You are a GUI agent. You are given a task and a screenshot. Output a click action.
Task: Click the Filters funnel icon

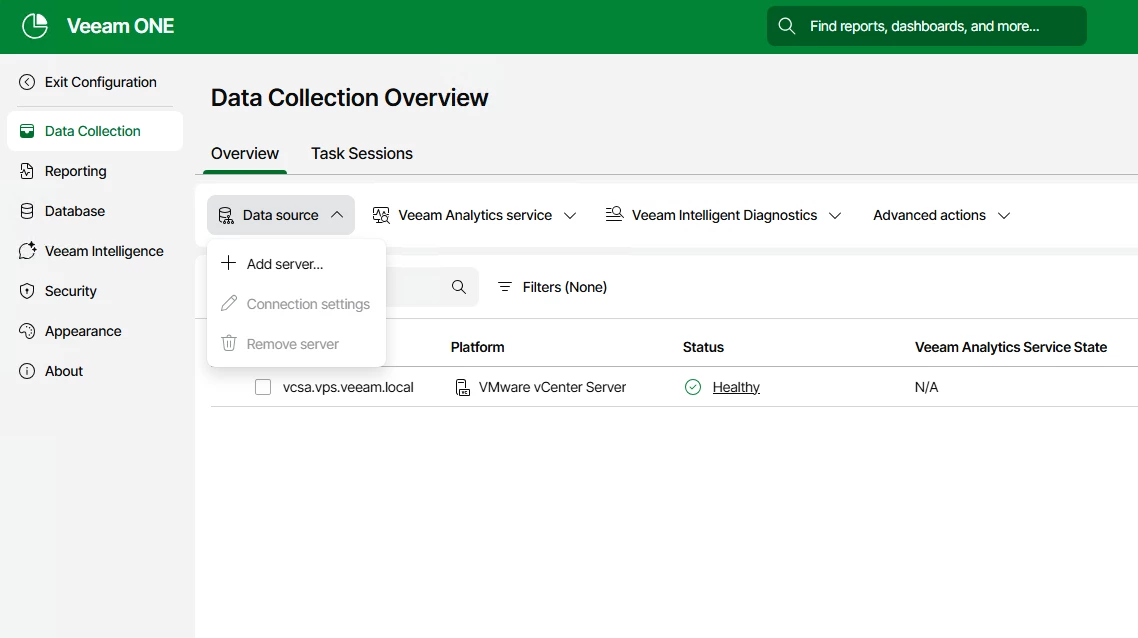(x=504, y=287)
